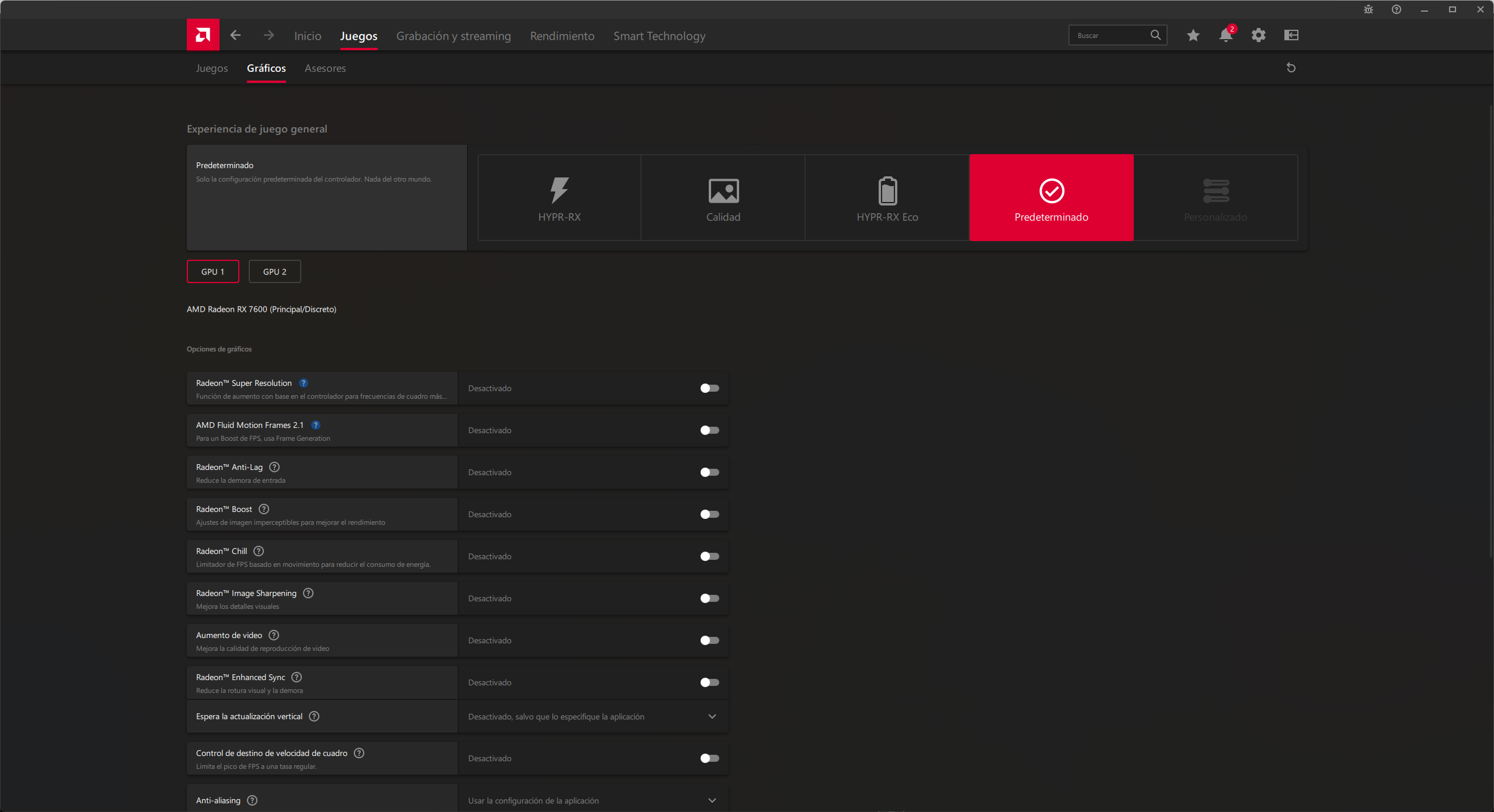Enable Radeon Image Sharpening switch

(x=710, y=598)
